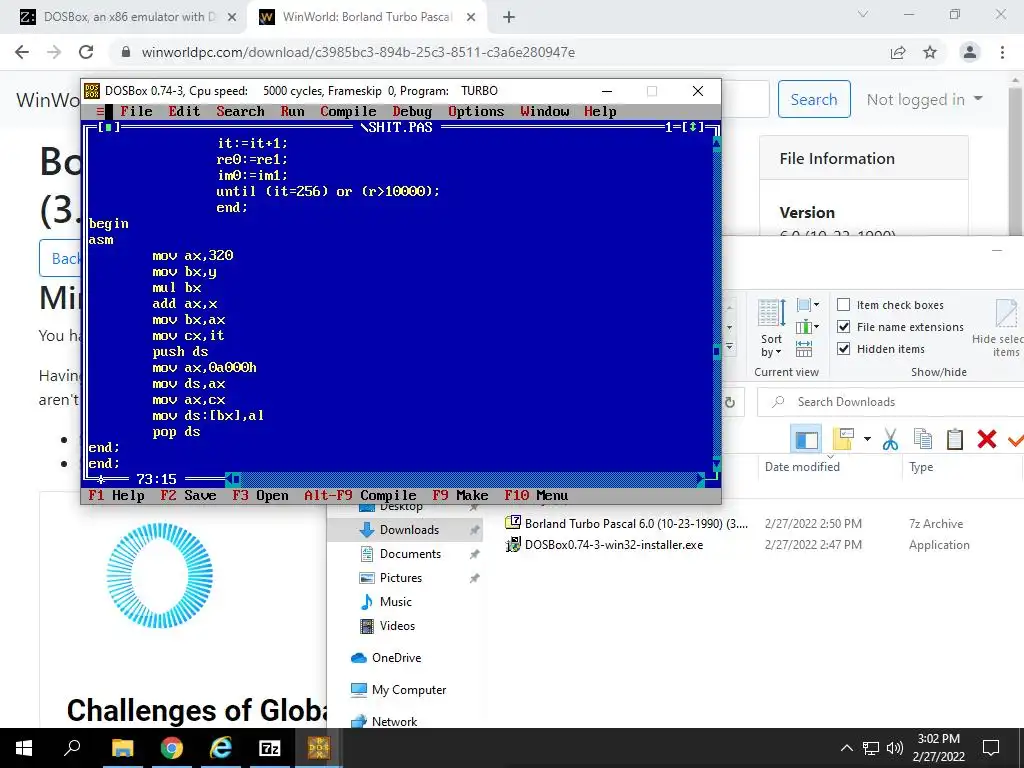The image size is (1024, 768).
Task: Open the volume speaker tray icon
Action: point(895,748)
